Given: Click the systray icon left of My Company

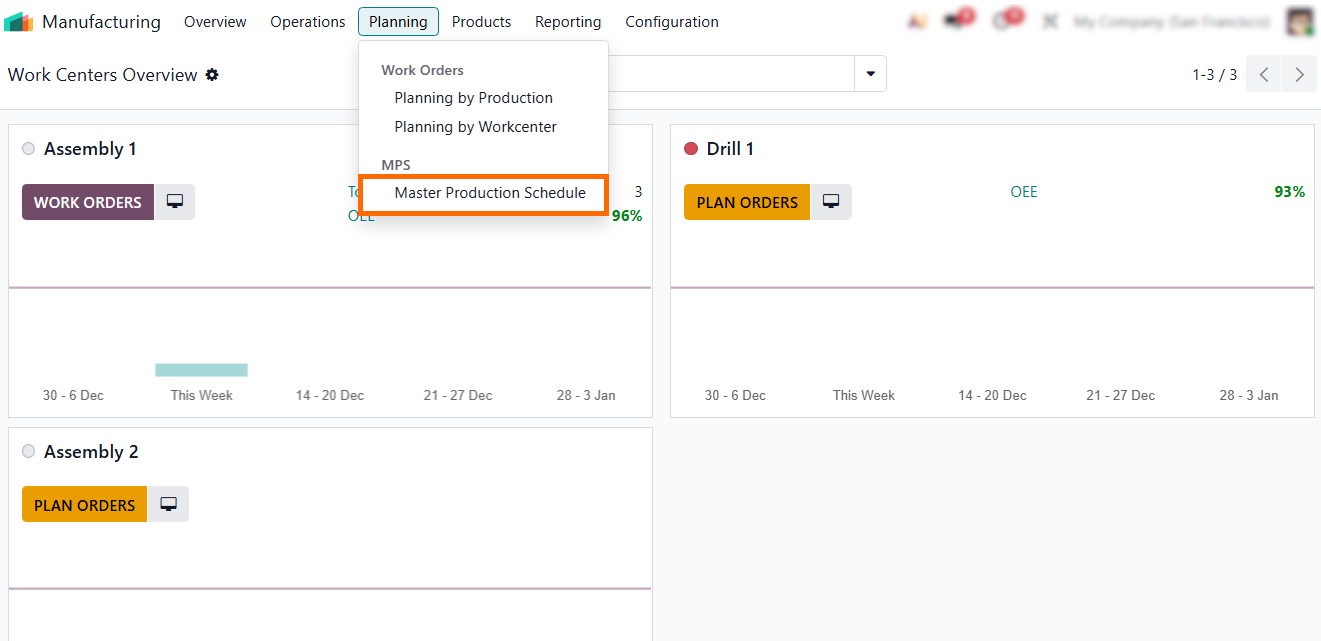Looking at the screenshot, I should pos(1050,18).
